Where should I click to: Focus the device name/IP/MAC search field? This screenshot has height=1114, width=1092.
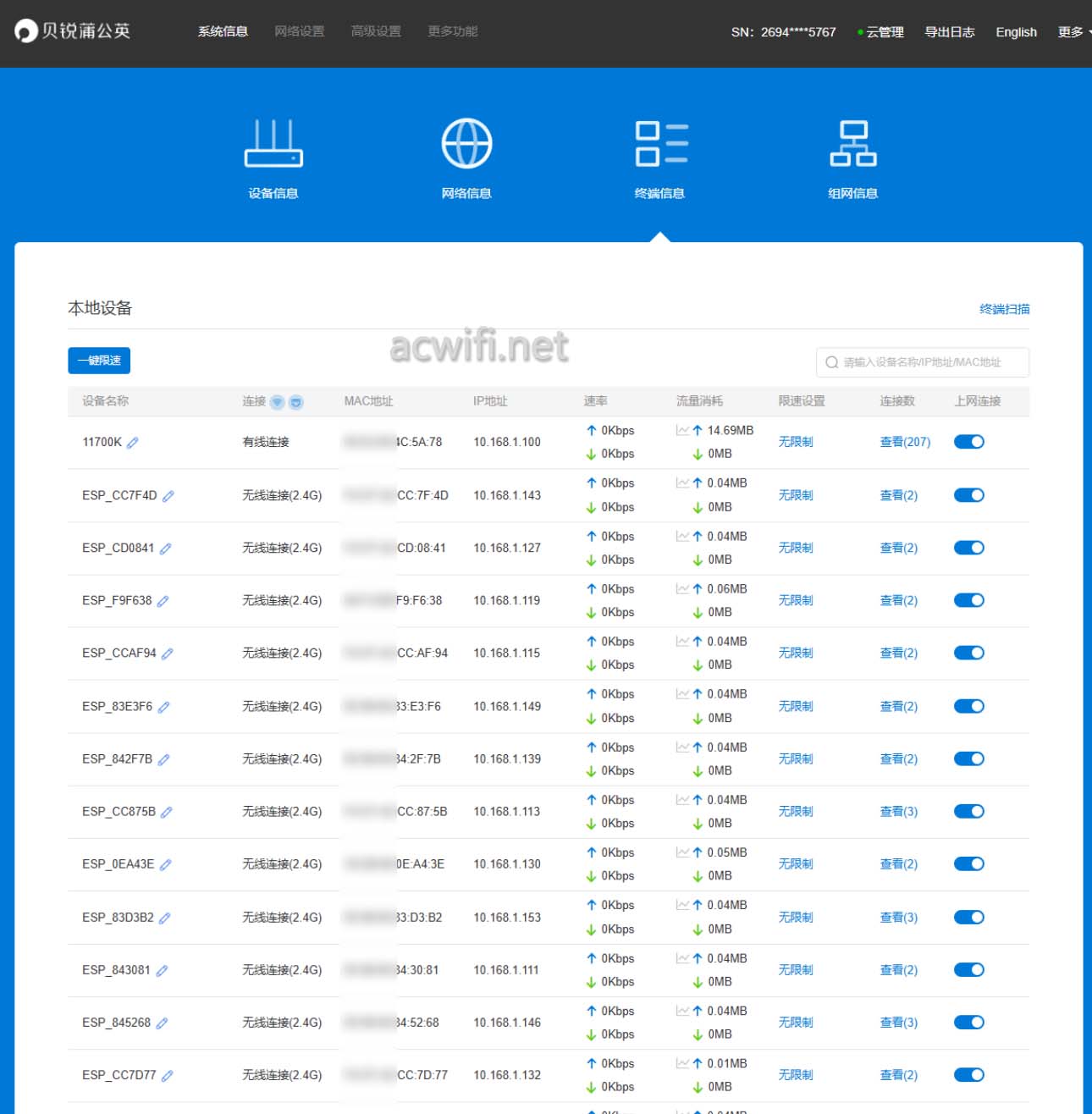click(923, 362)
